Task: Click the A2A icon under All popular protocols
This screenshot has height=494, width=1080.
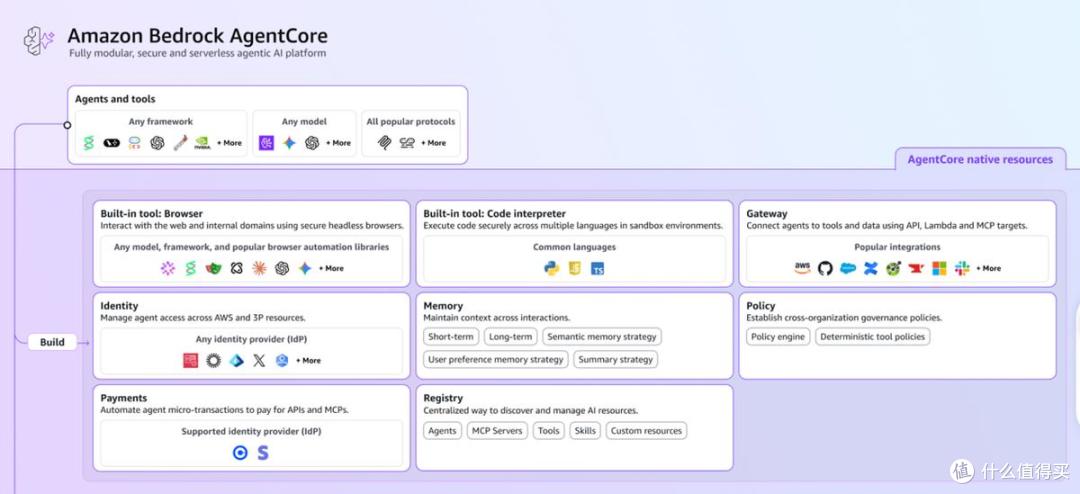Action: [408, 143]
